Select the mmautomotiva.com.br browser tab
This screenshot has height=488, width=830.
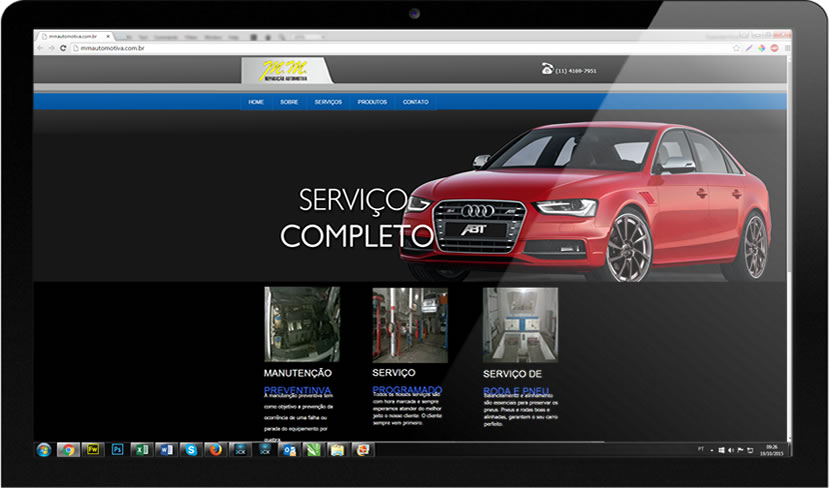(73, 37)
